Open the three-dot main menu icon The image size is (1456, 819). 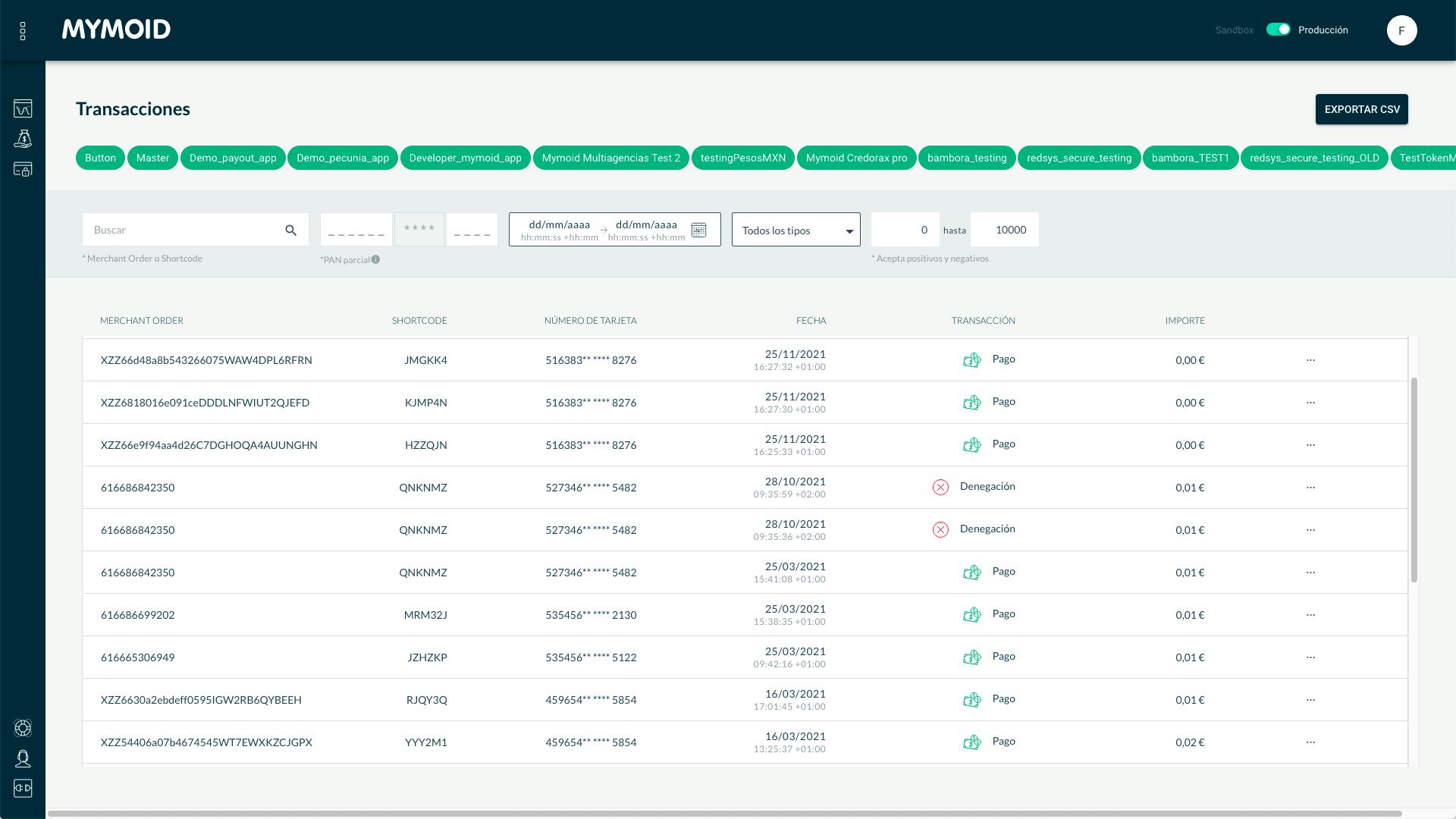pos(23,30)
